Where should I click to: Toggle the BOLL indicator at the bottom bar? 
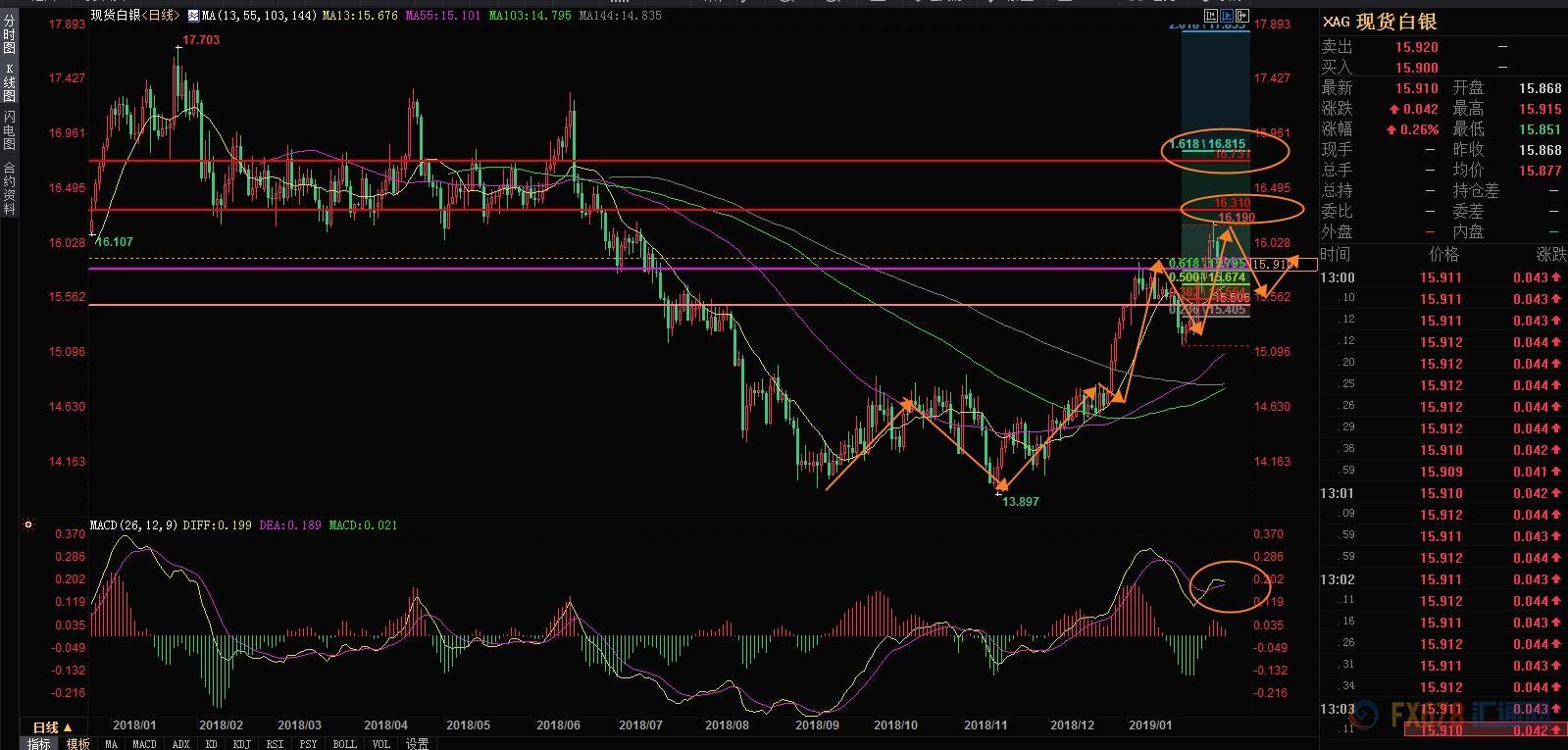[344, 744]
